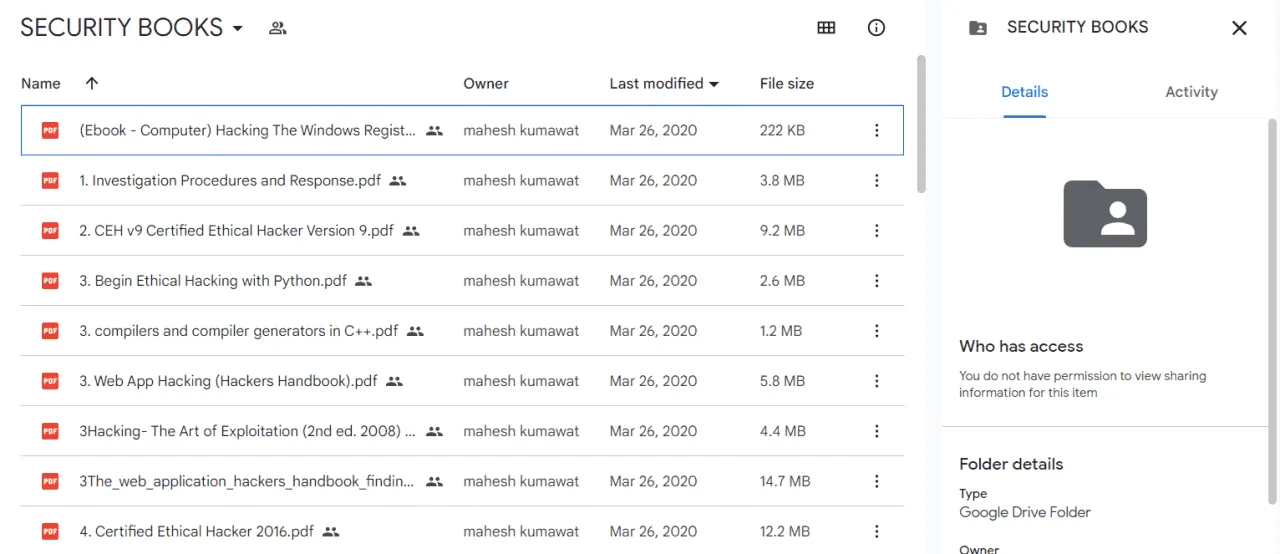Select file 2. CEH v9 Certified Ethical Hacker Version 9.pdf
This screenshot has height=554, width=1280.
pyautogui.click(x=462, y=231)
